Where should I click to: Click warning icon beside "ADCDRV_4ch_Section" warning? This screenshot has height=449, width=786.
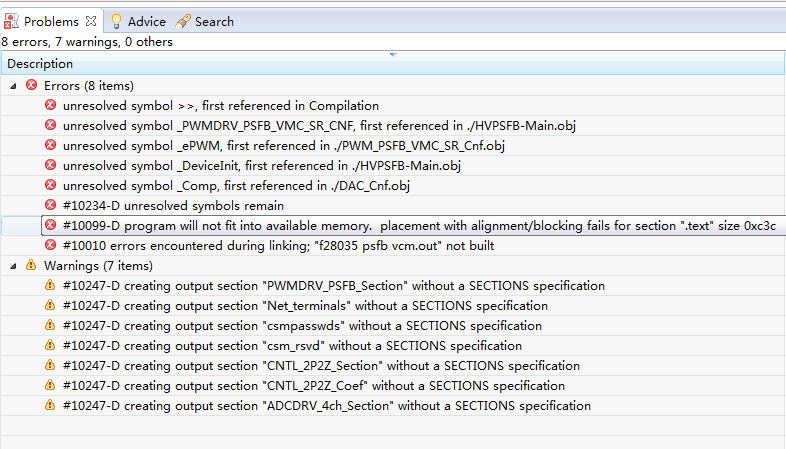51,406
